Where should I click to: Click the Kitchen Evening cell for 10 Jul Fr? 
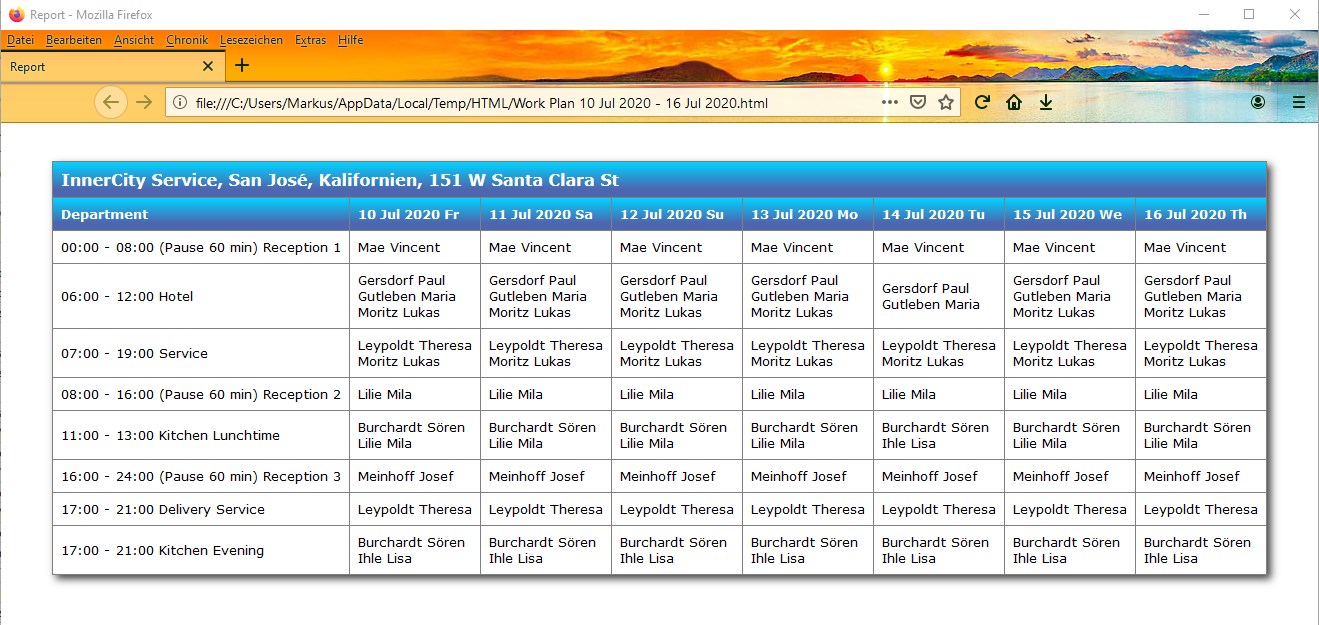click(x=415, y=550)
